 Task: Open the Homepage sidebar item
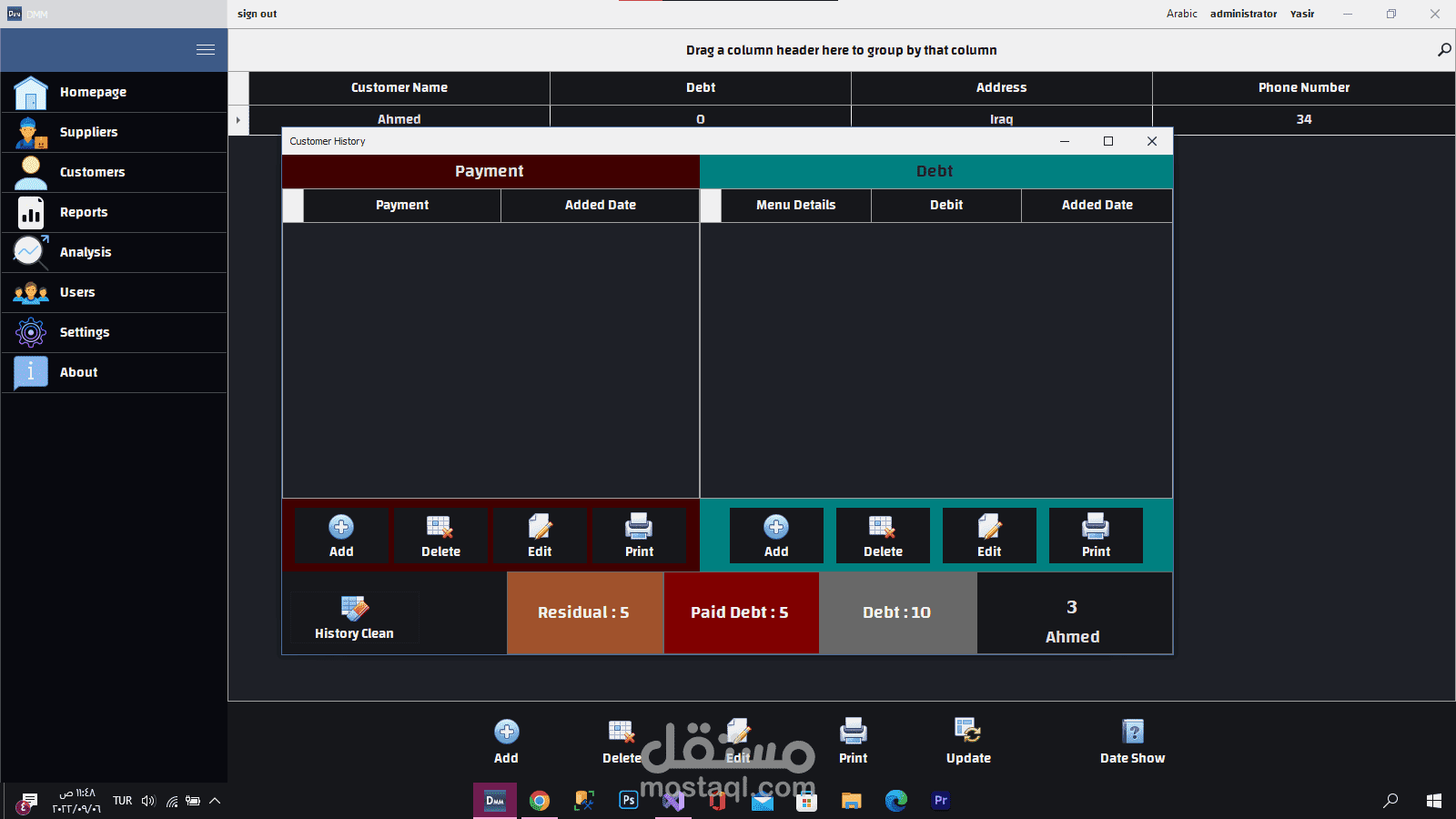pos(114,92)
